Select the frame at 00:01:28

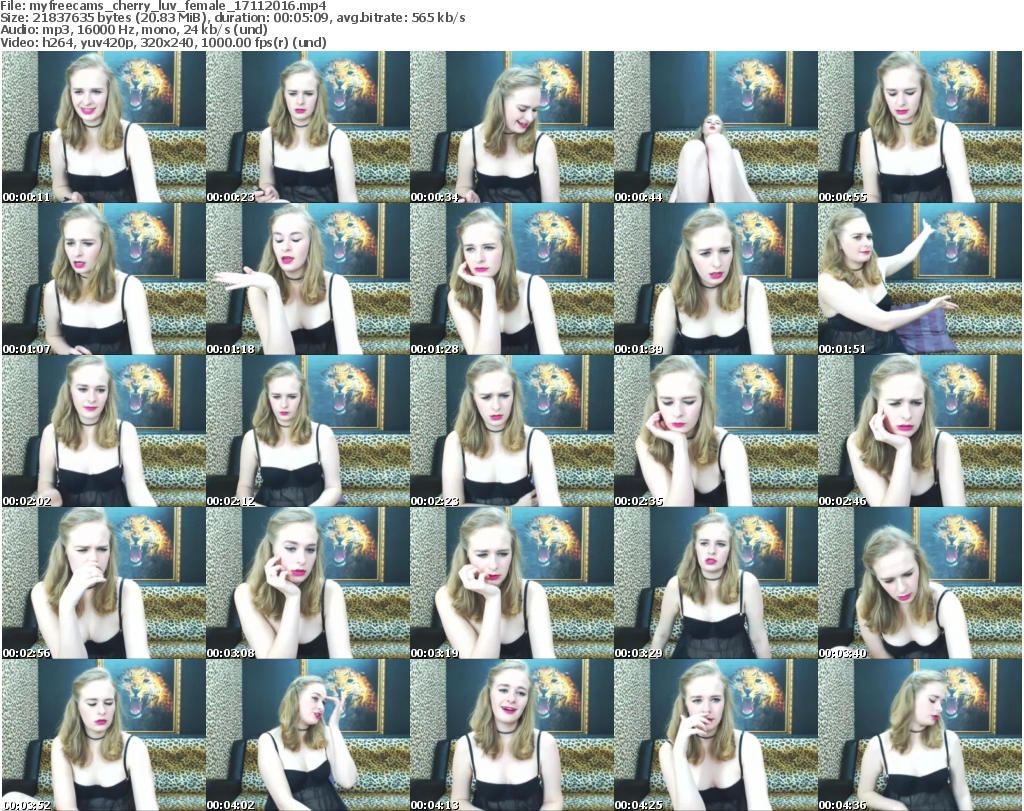point(512,279)
